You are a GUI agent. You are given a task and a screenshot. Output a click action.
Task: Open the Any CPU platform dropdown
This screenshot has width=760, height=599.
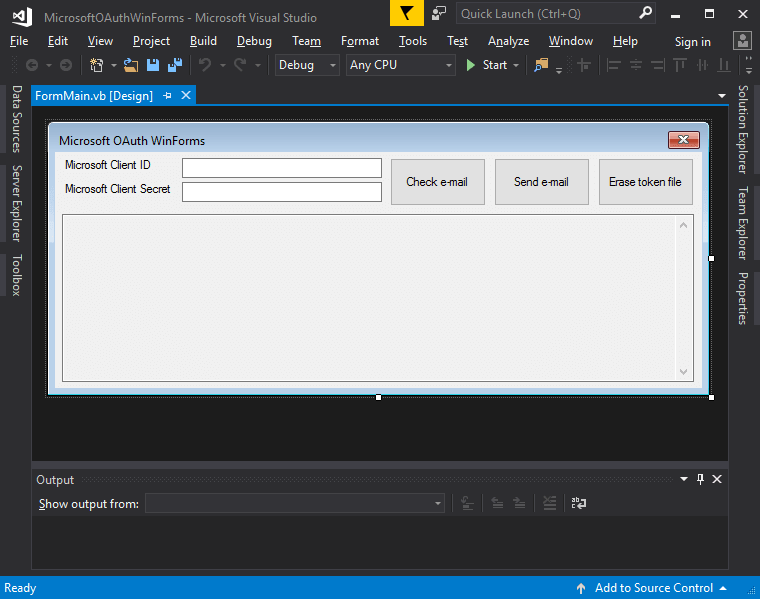400,65
